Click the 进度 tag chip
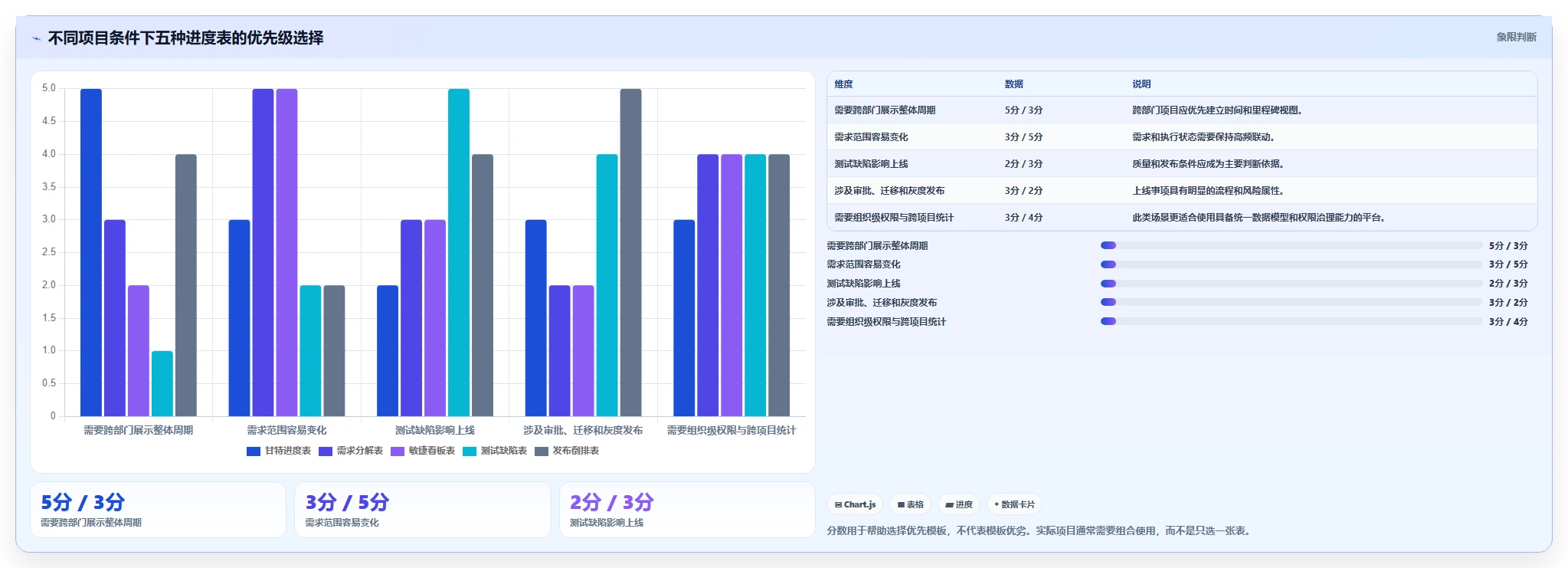This screenshot has height=568, width=1568. coord(959,504)
